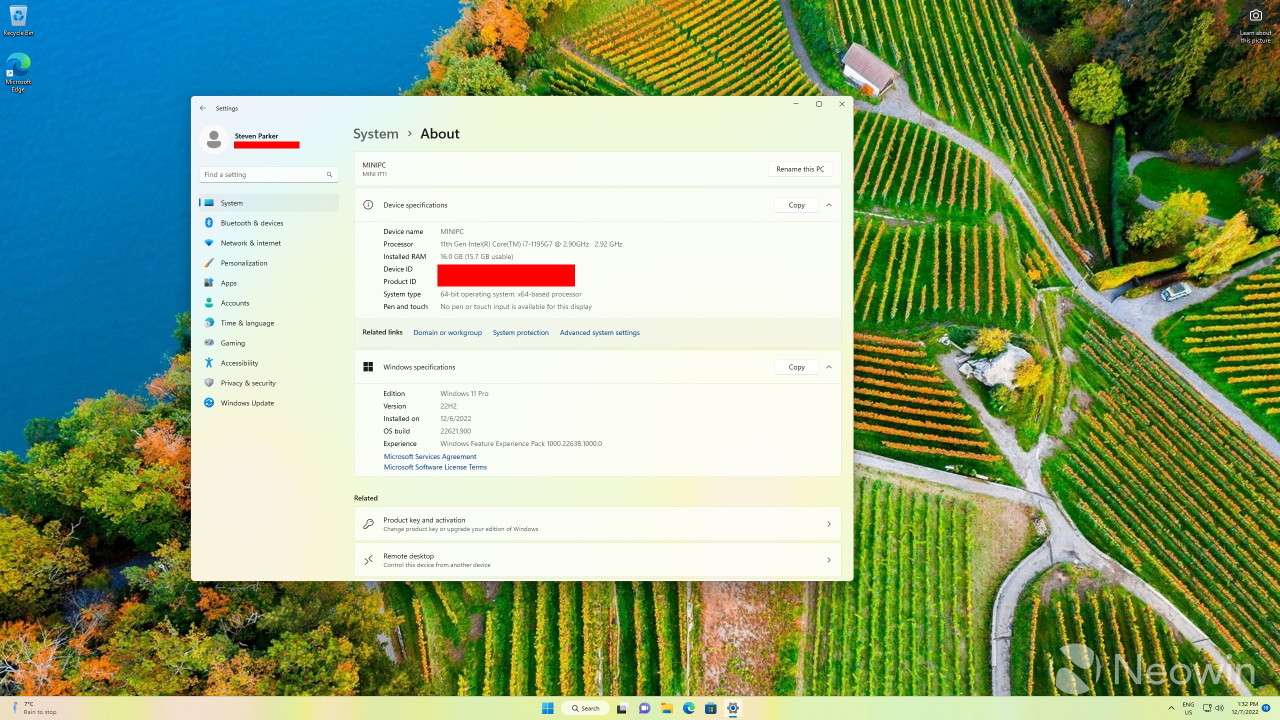1280x720 pixels.
Task: Open Advanced system settings link
Action: point(600,333)
